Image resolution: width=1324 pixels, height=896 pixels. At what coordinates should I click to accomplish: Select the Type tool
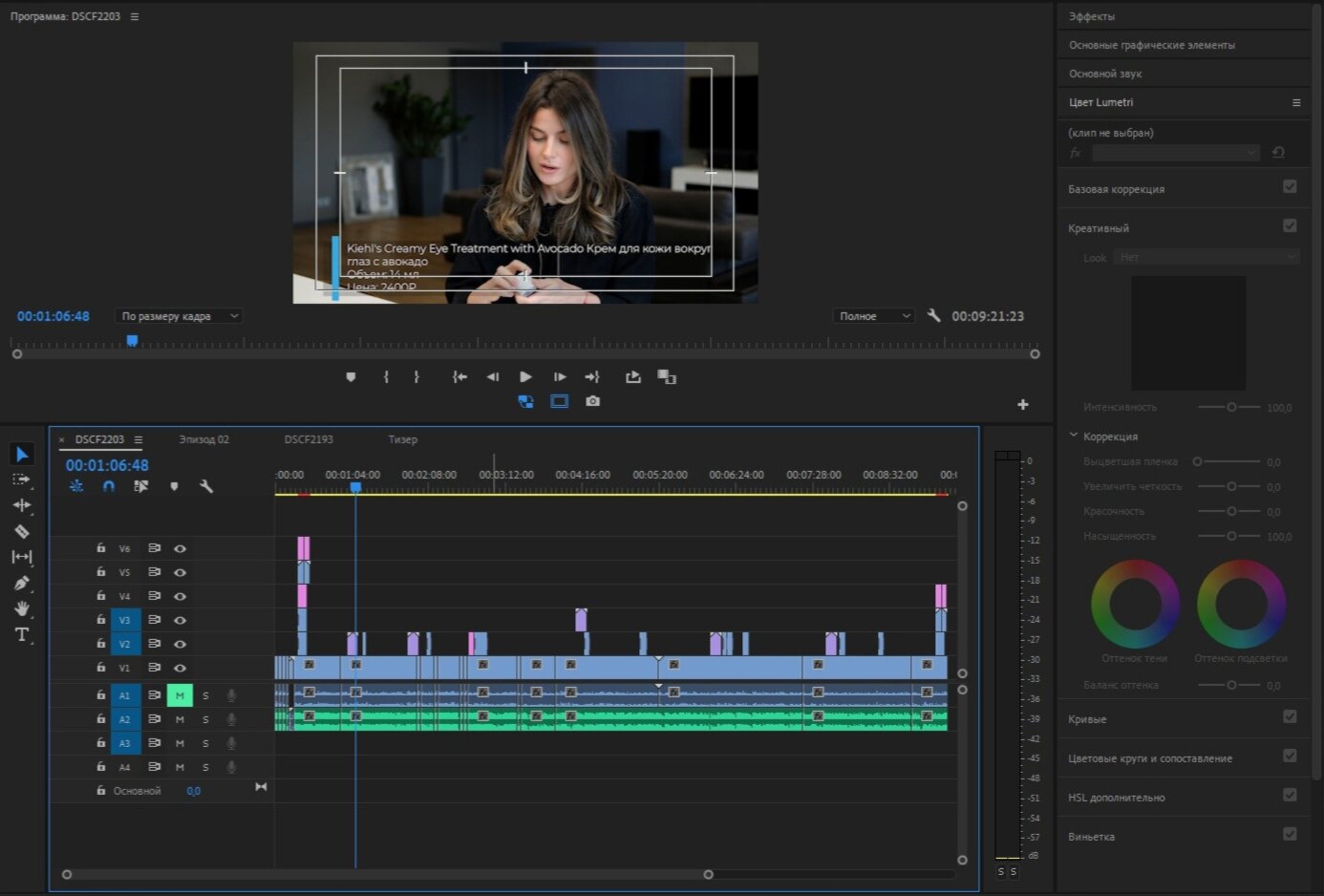(x=22, y=634)
